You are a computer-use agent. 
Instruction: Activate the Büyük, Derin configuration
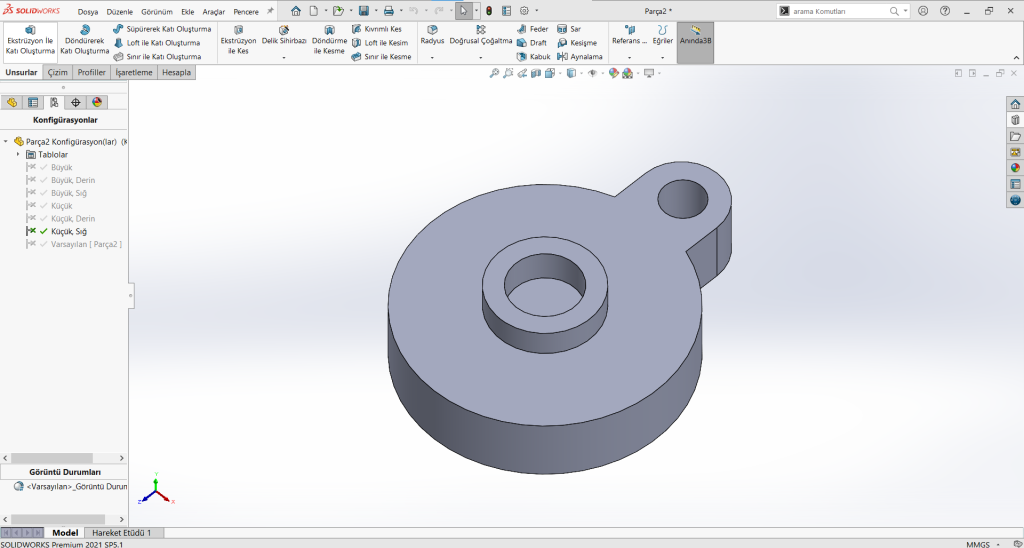(x=72, y=180)
